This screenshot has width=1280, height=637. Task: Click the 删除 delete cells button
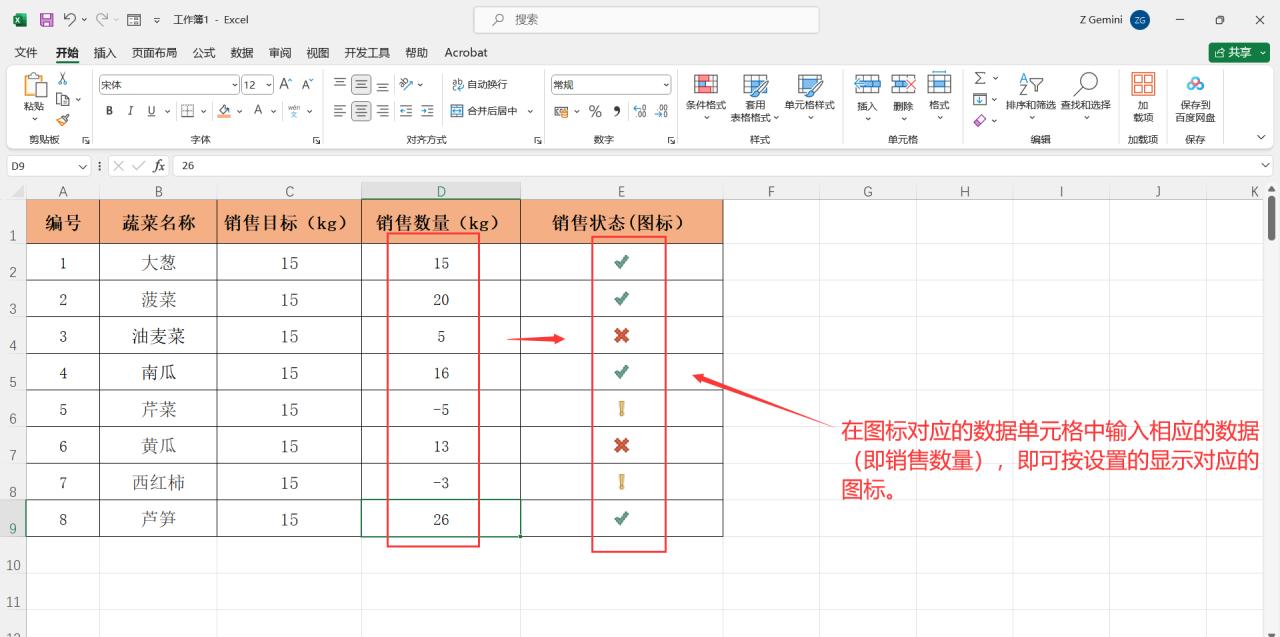[903, 98]
